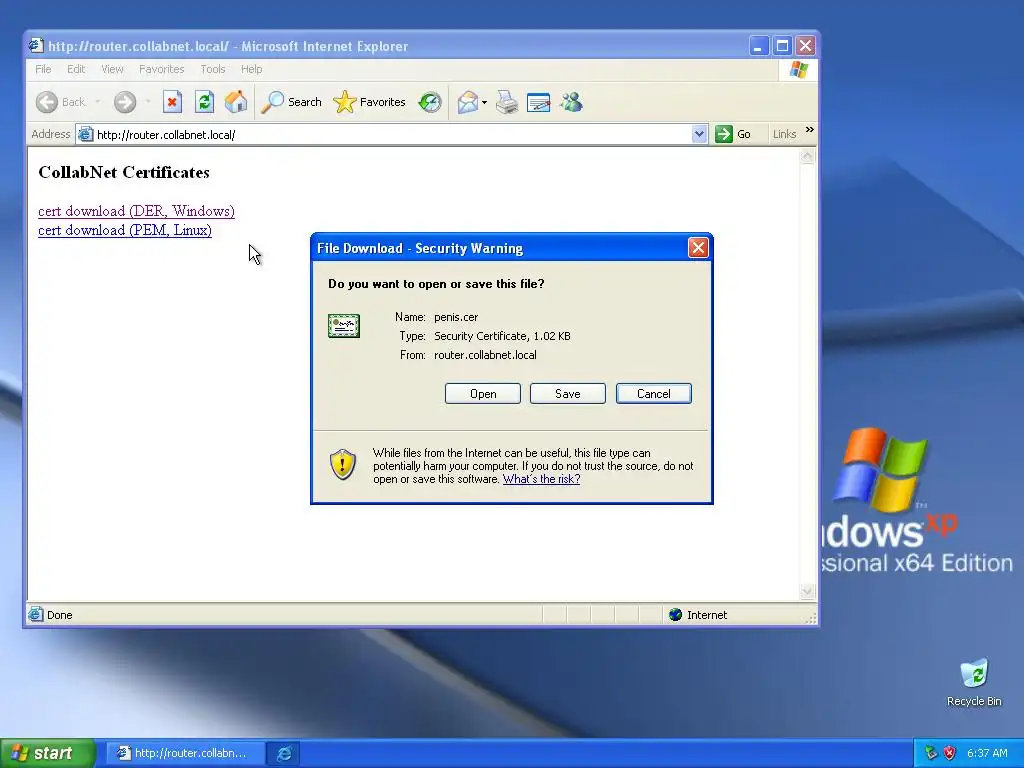Click the file name penis.cer text
Viewport: 1024px width, 768px height.
456,317
